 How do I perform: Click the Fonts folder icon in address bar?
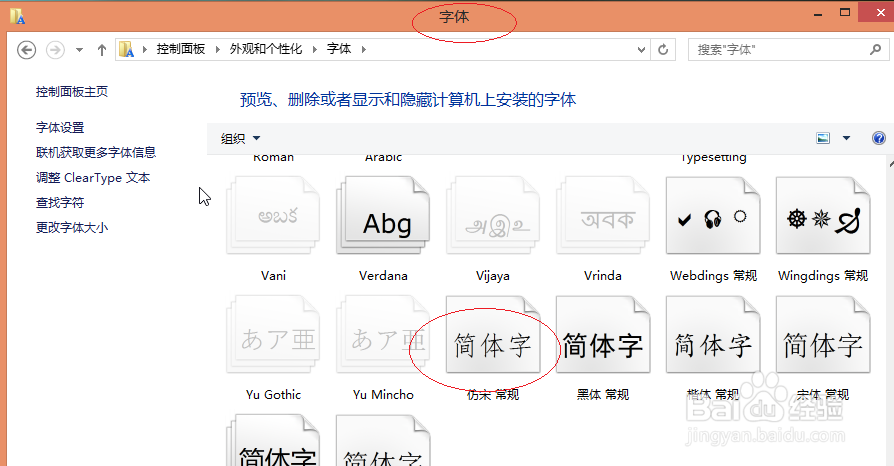tap(127, 50)
